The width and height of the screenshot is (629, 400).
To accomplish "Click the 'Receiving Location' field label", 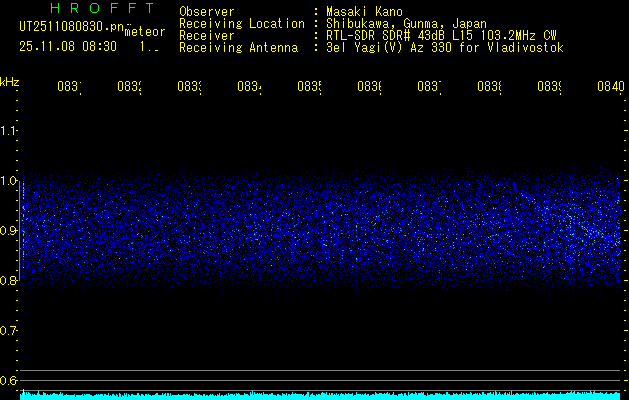I will [x=241, y=24].
